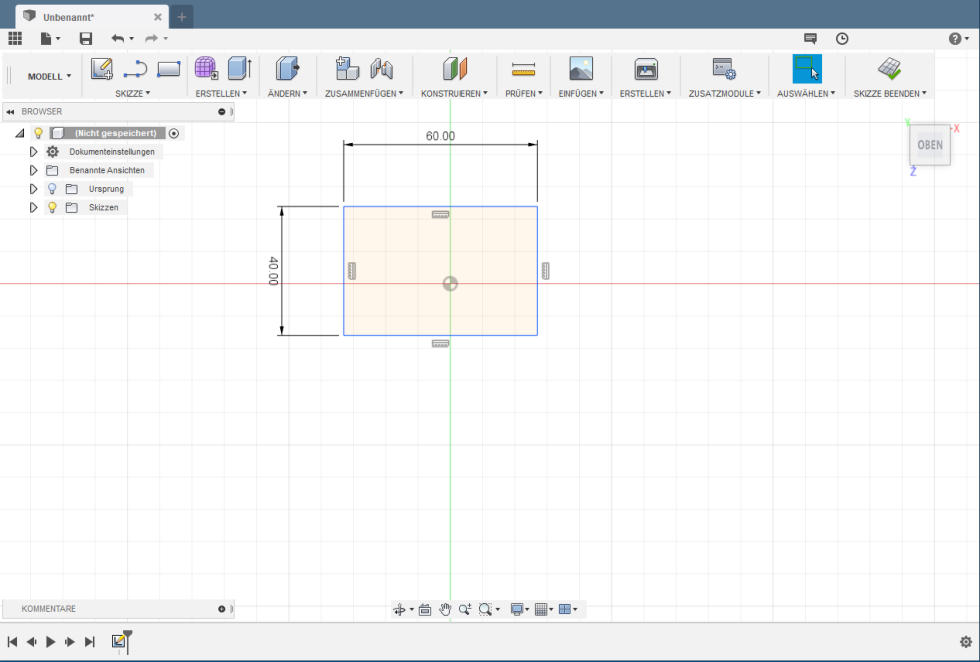
Task: Select the sketch feature in timeline
Action: pyautogui.click(x=118, y=641)
